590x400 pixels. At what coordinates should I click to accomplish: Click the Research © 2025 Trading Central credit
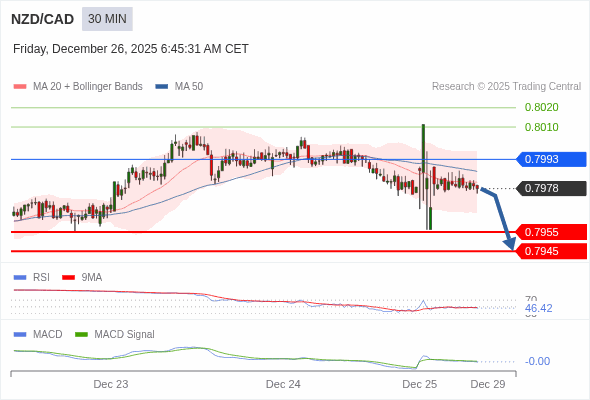point(506,87)
